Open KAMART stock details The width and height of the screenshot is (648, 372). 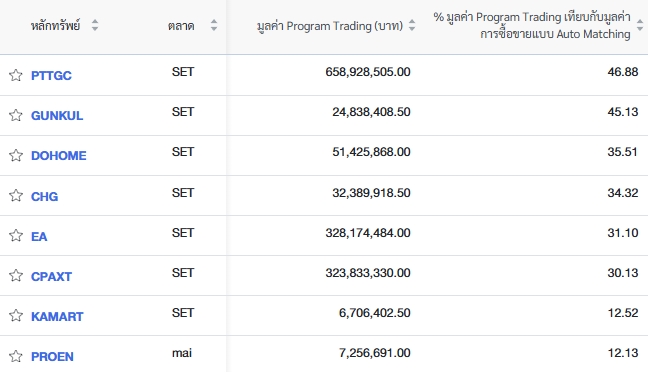57,317
